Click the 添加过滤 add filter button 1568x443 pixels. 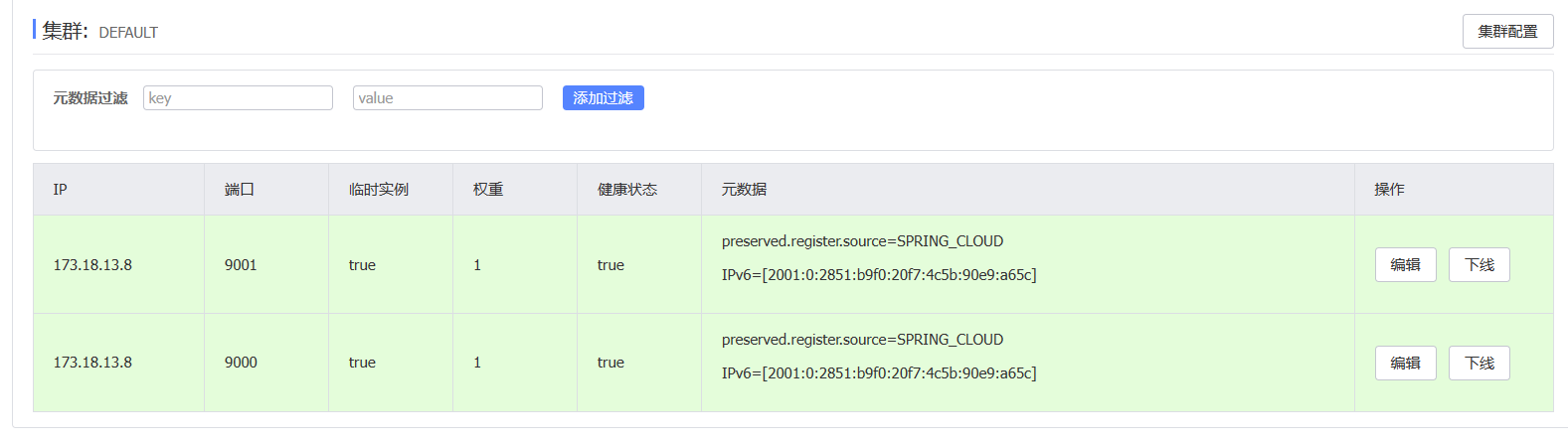click(603, 98)
